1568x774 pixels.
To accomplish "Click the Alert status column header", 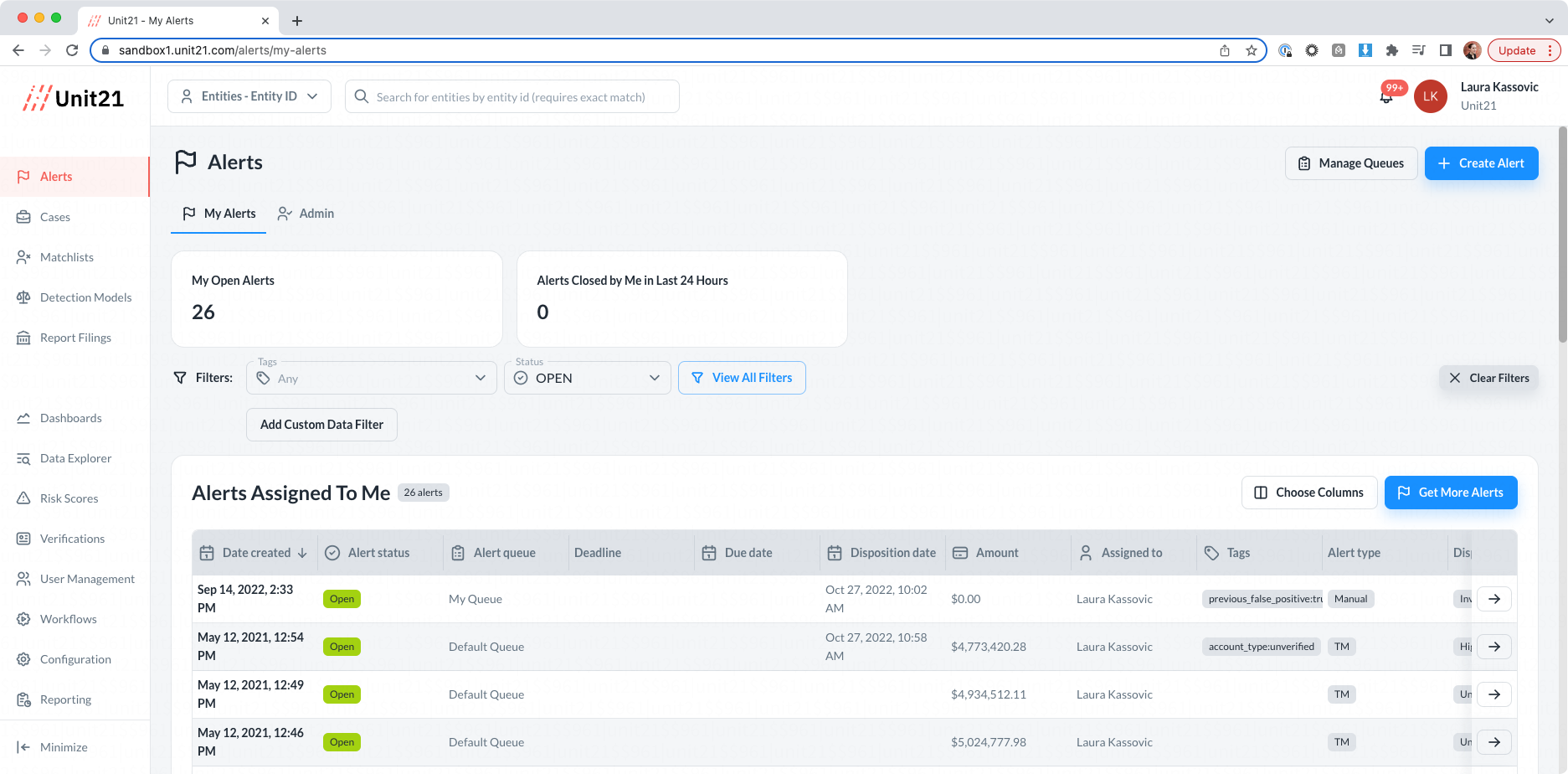I will (x=380, y=553).
